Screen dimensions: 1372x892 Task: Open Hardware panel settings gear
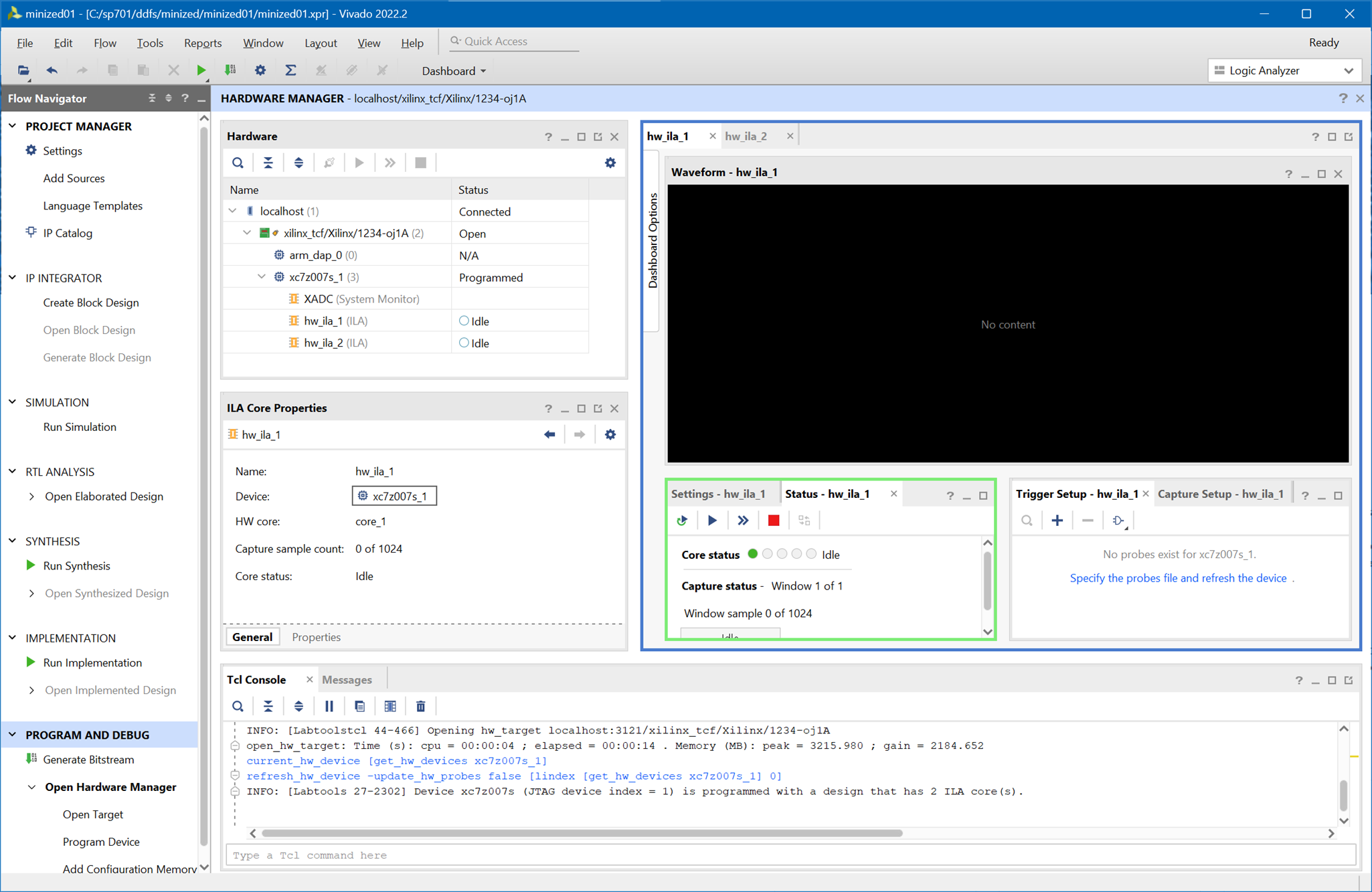tap(610, 163)
